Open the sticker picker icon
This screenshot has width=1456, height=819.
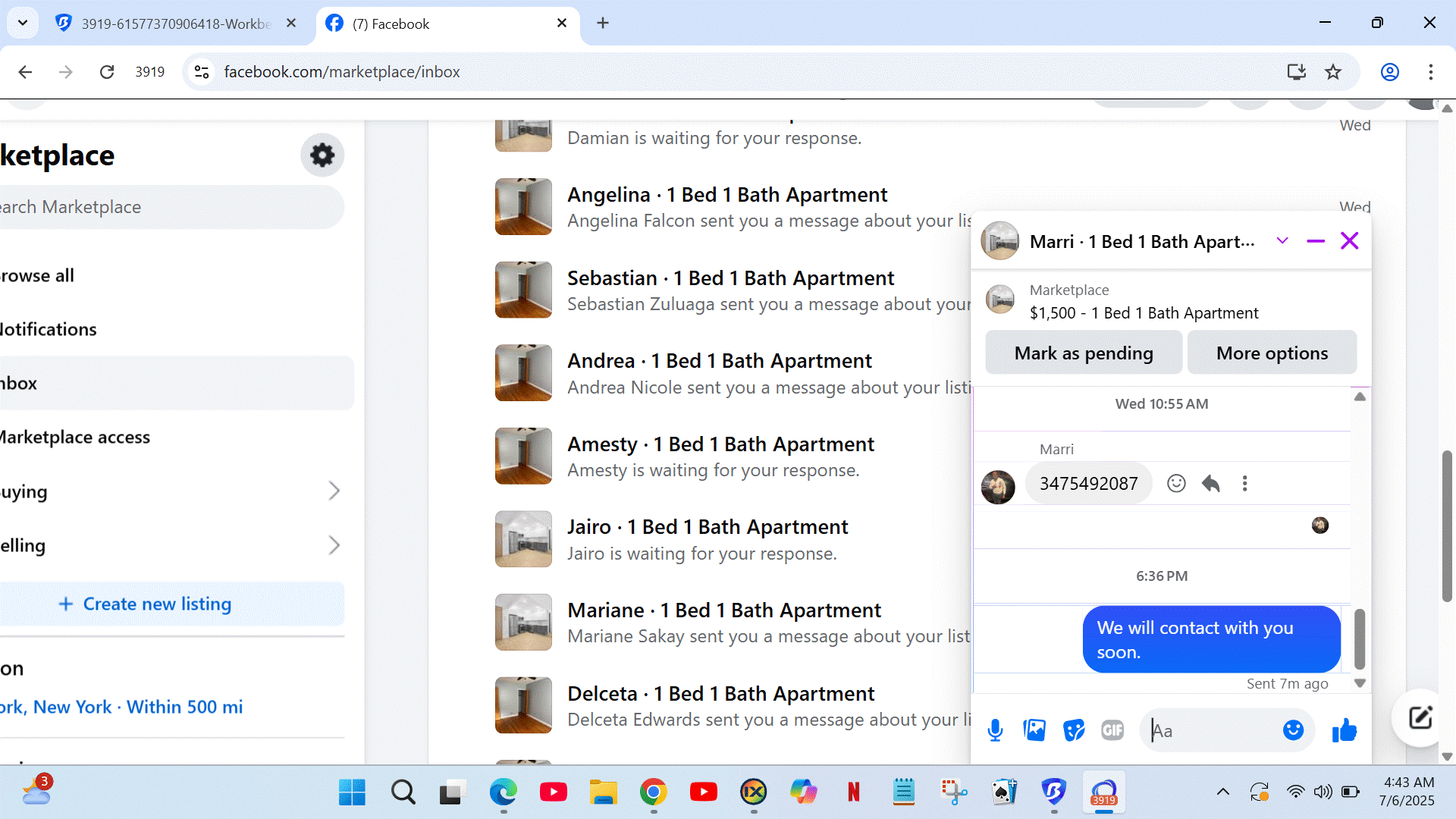(1074, 730)
